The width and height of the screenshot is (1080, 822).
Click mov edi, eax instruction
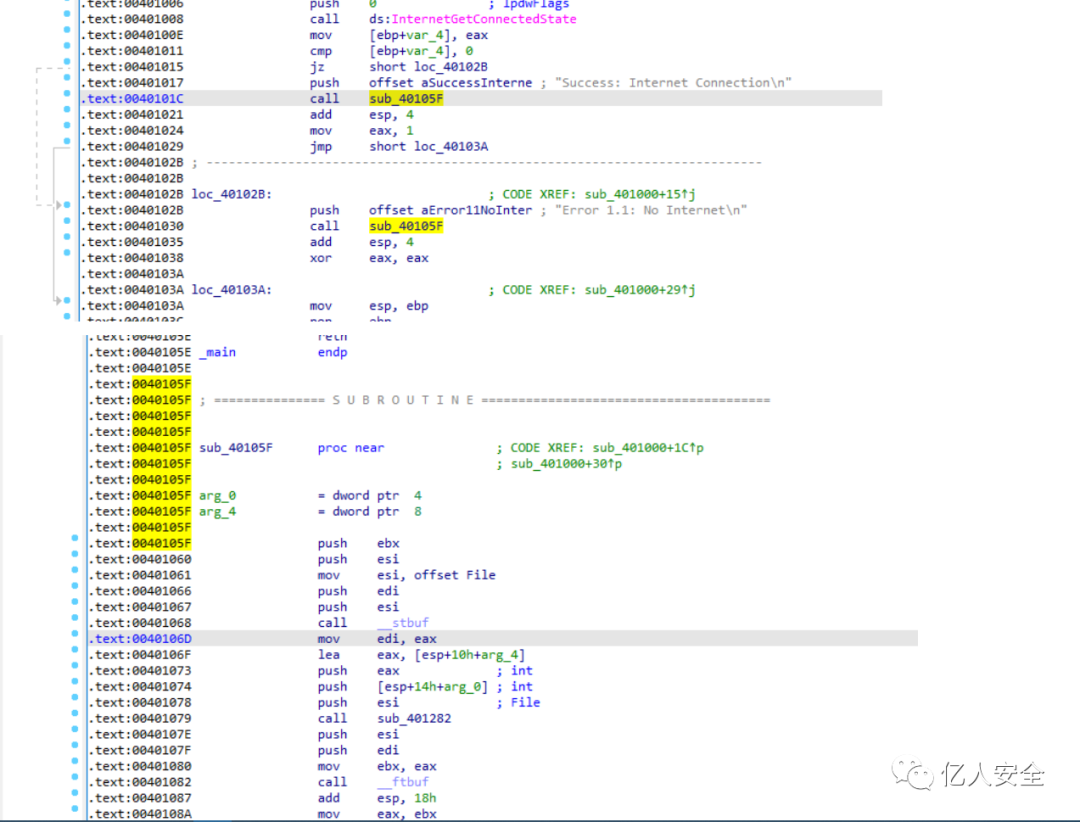click(x=377, y=639)
